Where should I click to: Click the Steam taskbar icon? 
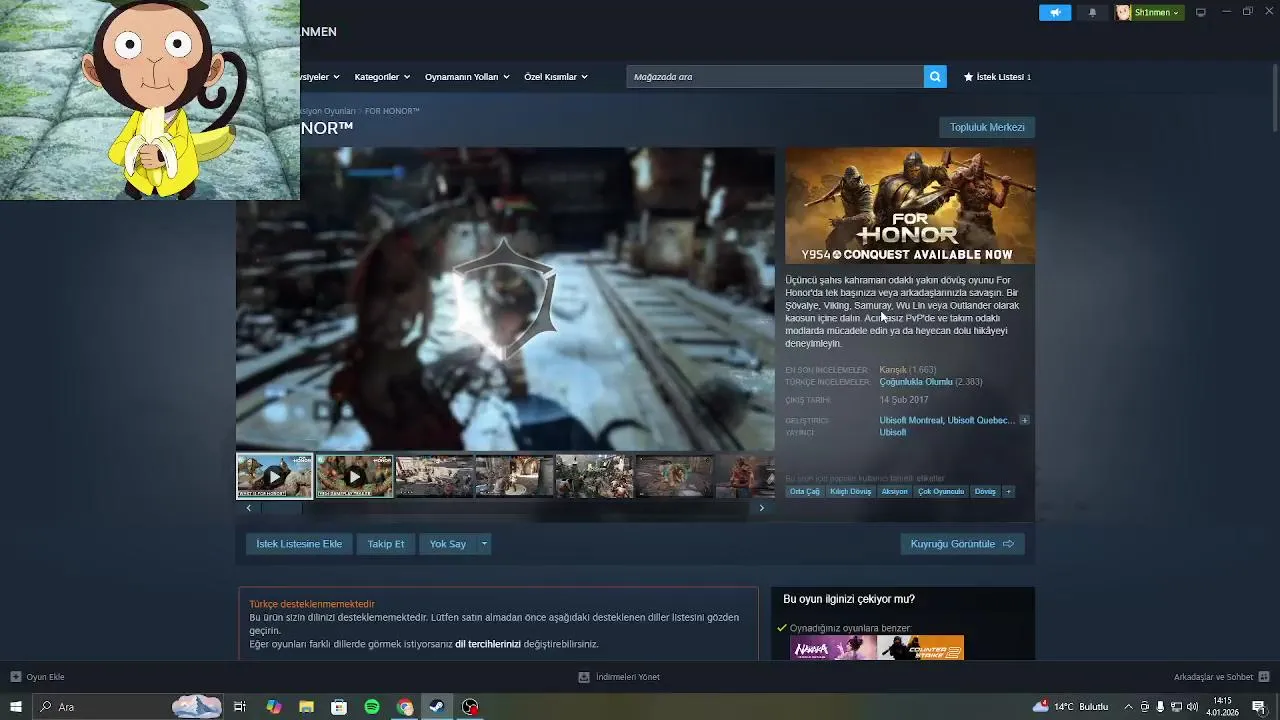point(437,707)
